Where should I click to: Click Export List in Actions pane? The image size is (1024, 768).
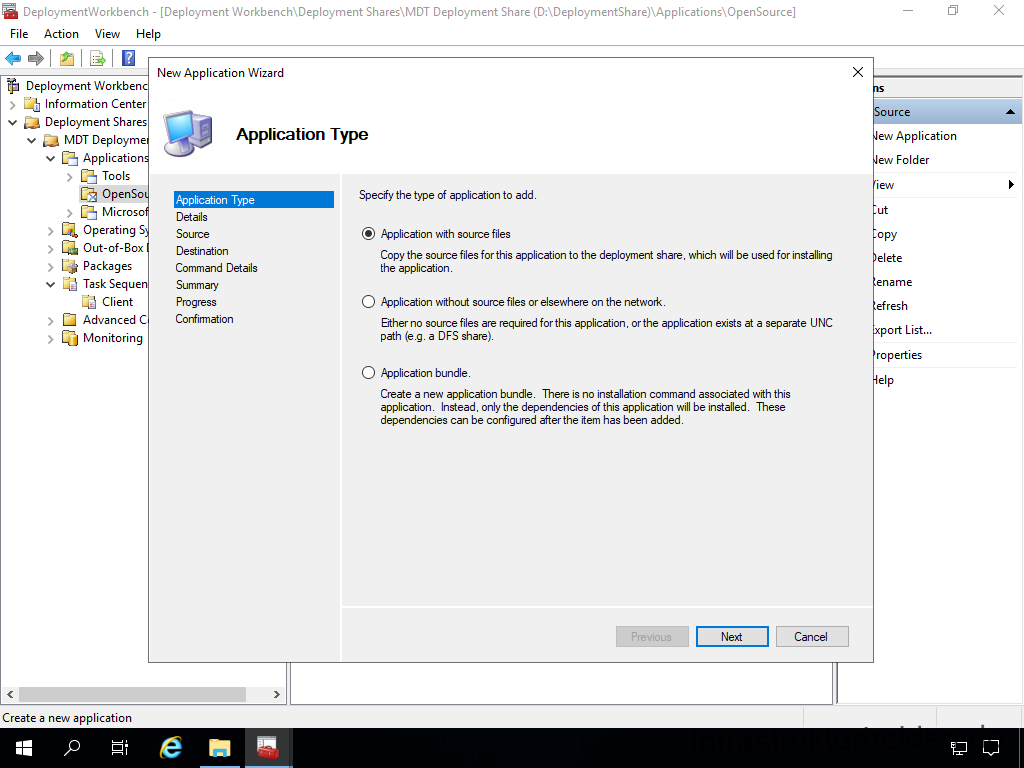coord(903,330)
